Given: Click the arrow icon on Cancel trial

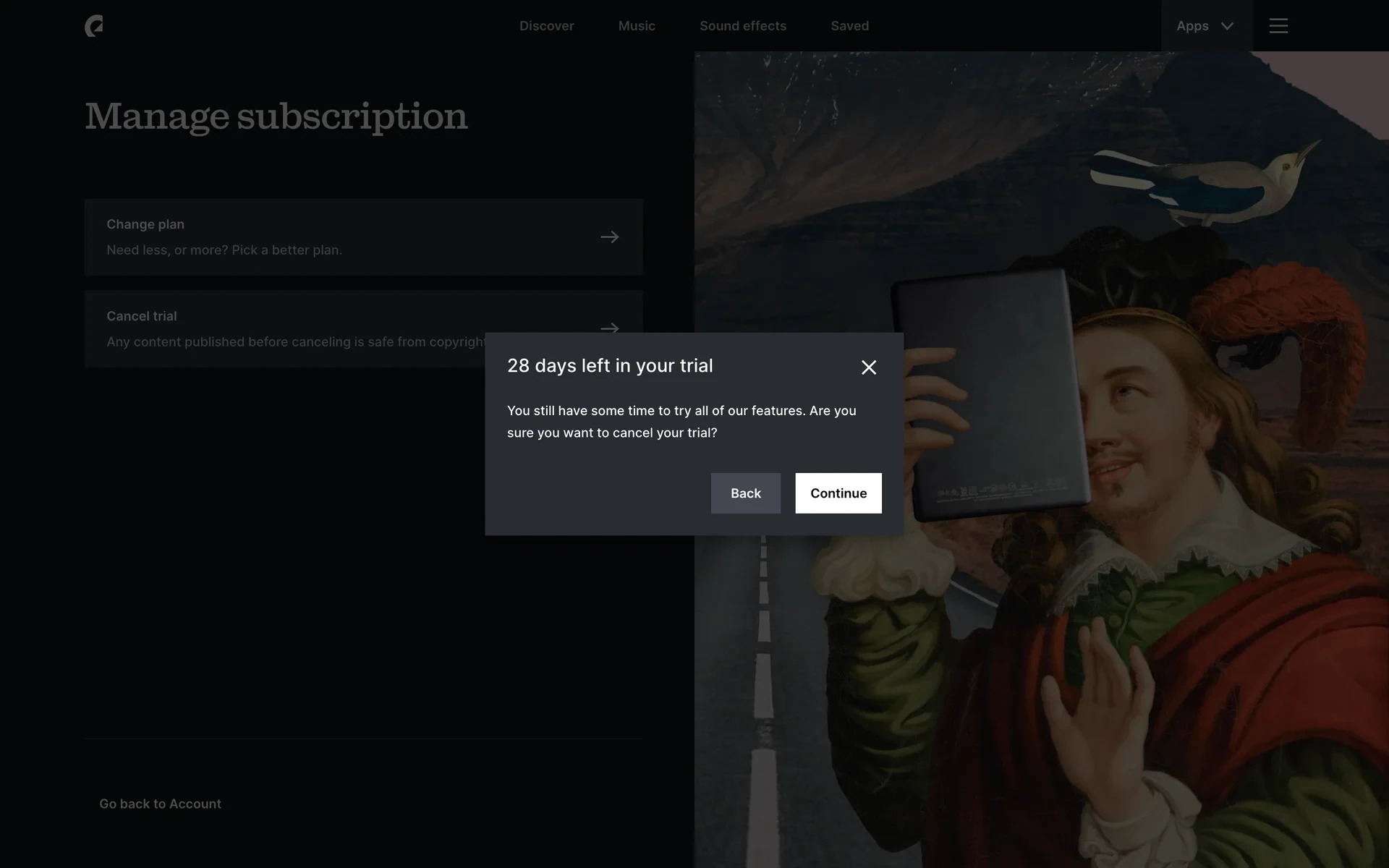Looking at the screenshot, I should pos(610,328).
